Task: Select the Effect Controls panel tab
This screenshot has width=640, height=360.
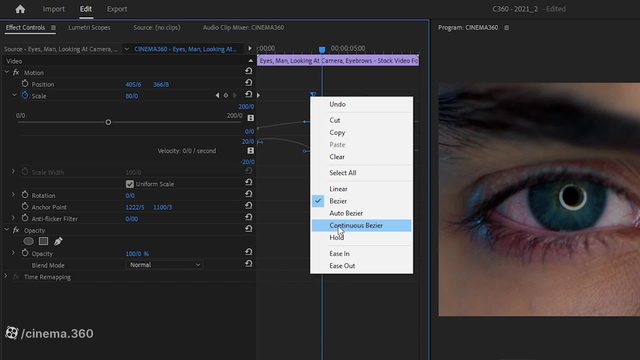Action: point(25,28)
